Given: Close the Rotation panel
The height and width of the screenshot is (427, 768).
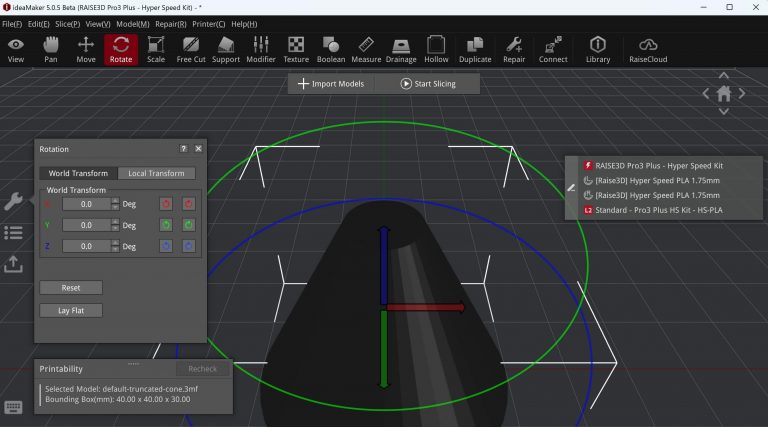Looking at the screenshot, I should click(x=198, y=149).
